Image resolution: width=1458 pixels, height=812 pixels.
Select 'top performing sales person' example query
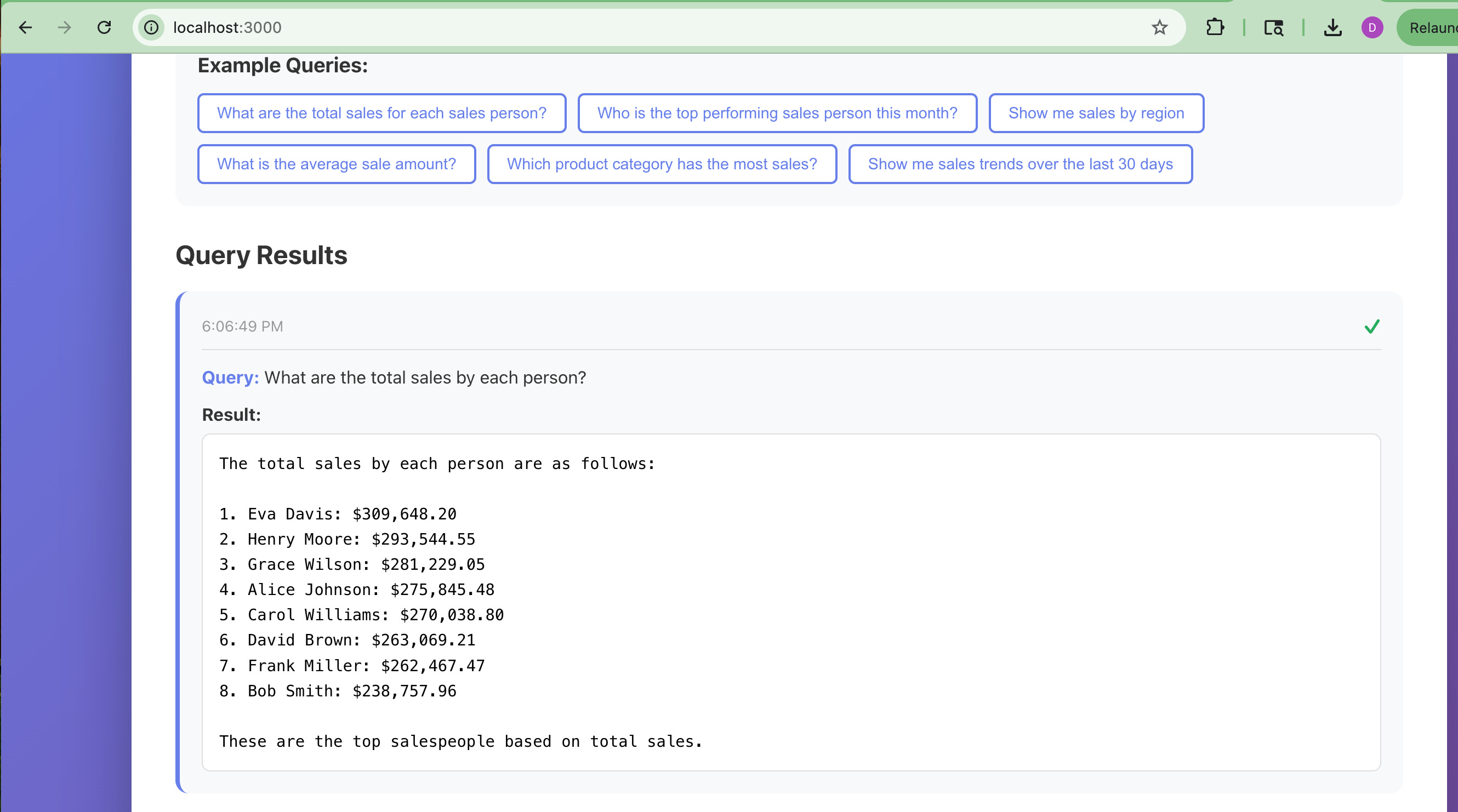coord(777,113)
